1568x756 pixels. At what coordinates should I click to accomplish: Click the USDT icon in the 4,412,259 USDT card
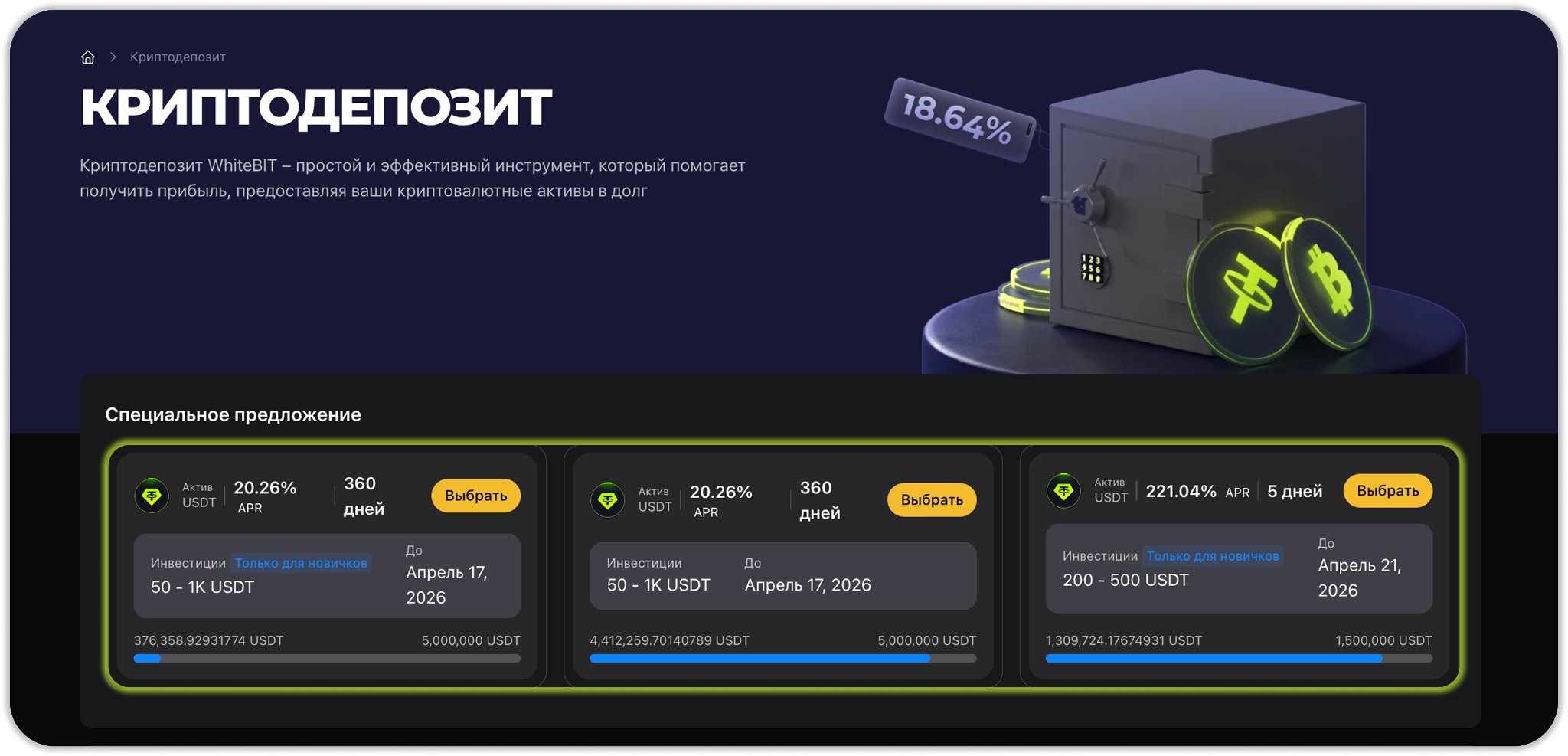click(x=608, y=500)
